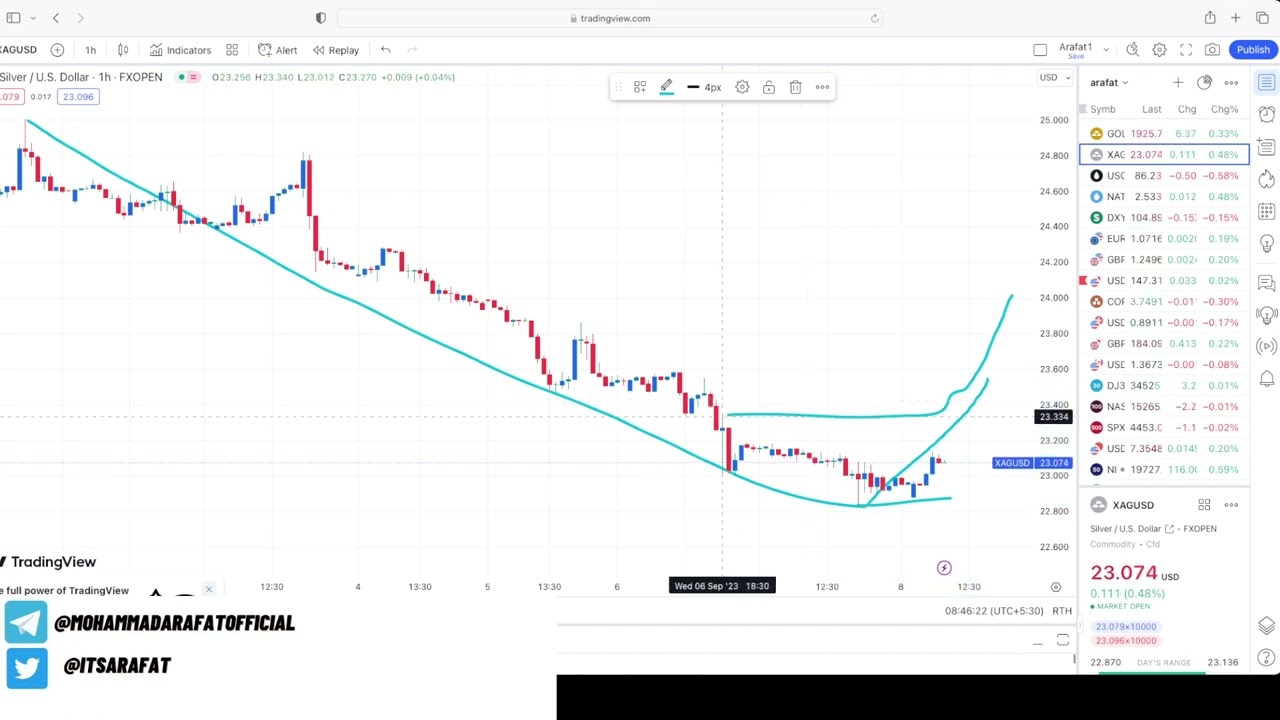Click the lightning event marker on time axis
The width and height of the screenshot is (1280, 720).
tap(944, 568)
